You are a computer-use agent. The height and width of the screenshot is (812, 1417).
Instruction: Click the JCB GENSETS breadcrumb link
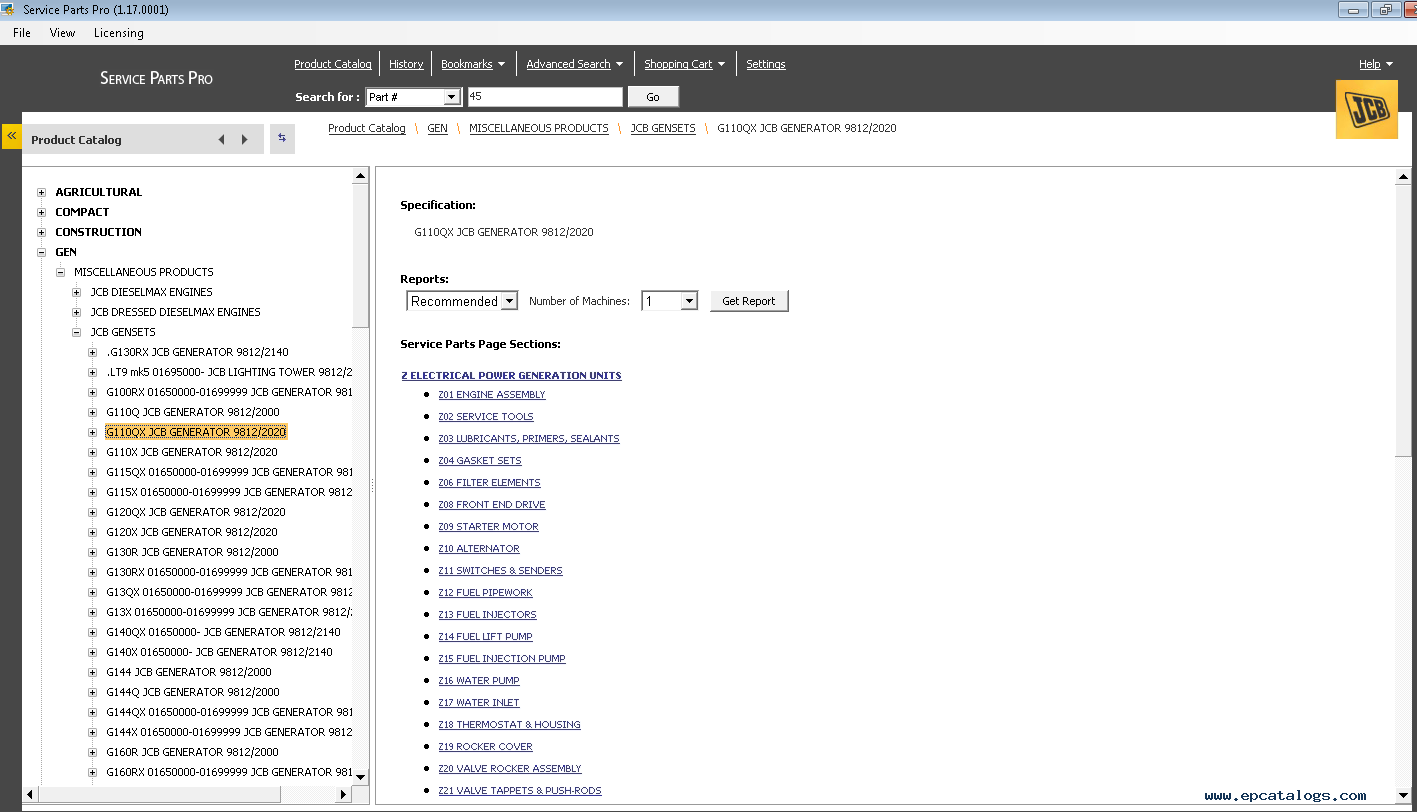(663, 128)
